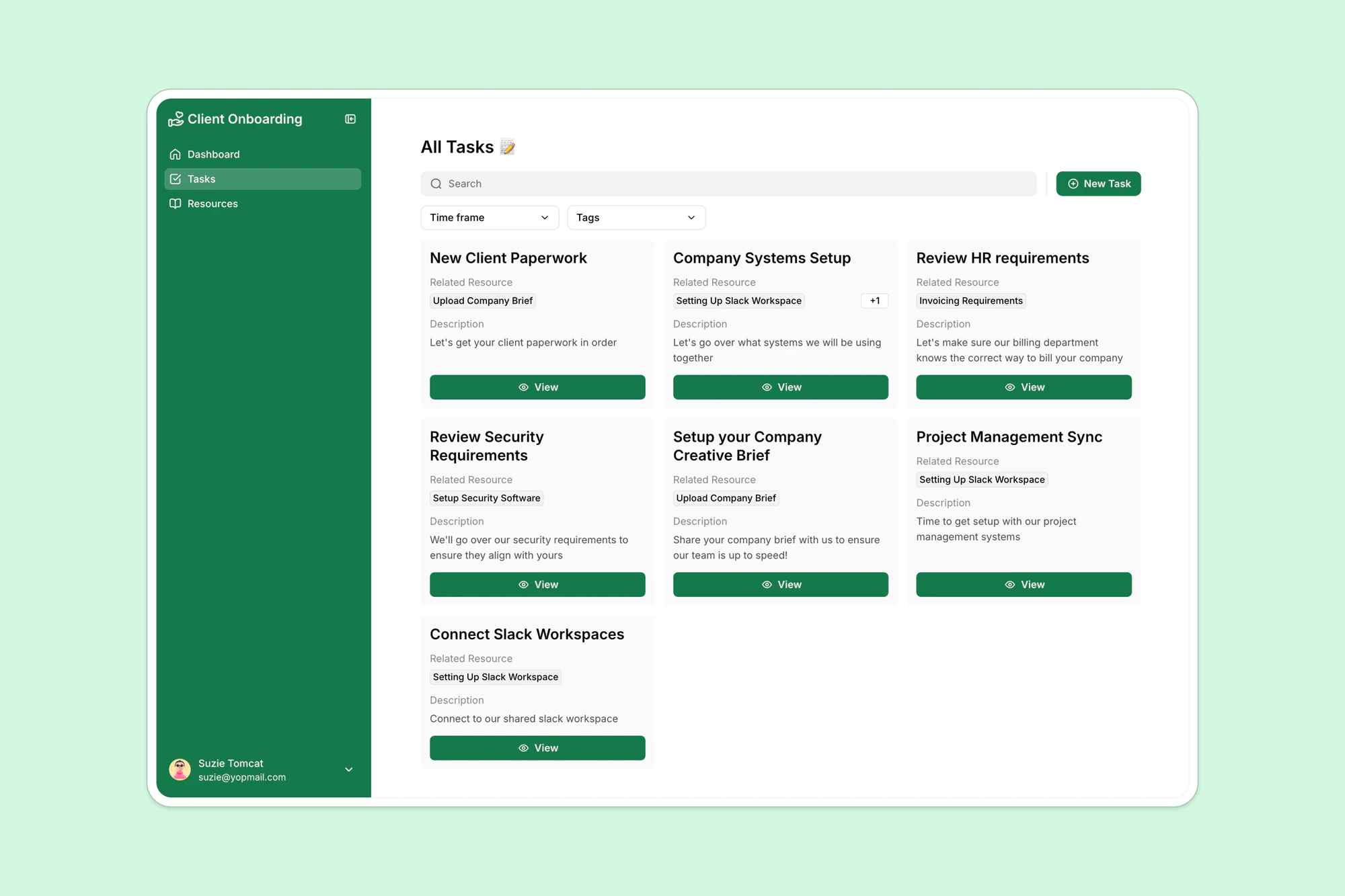Viewport: 1345px width, 896px height.
Task: Click the Review HR requirements card title
Action: [x=1003, y=258]
